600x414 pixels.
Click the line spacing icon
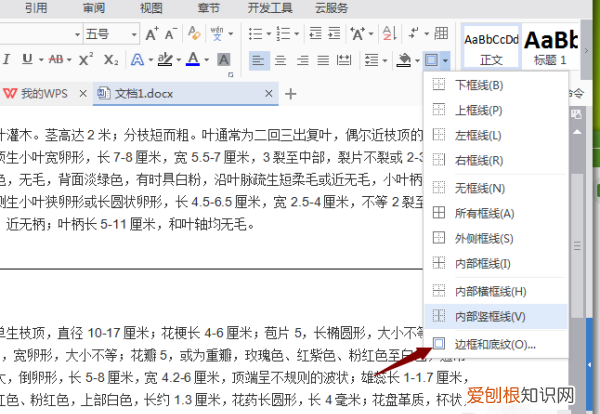pos(371,60)
